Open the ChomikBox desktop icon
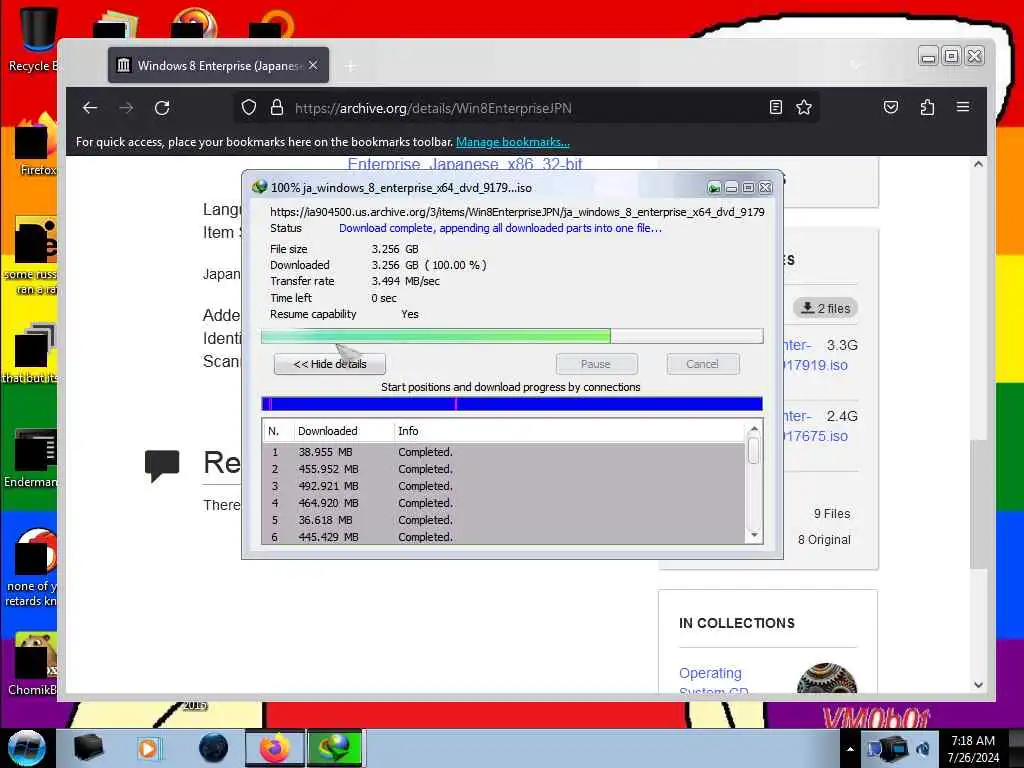Image resolution: width=1024 pixels, height=768 pixels. tap(33, 664)
